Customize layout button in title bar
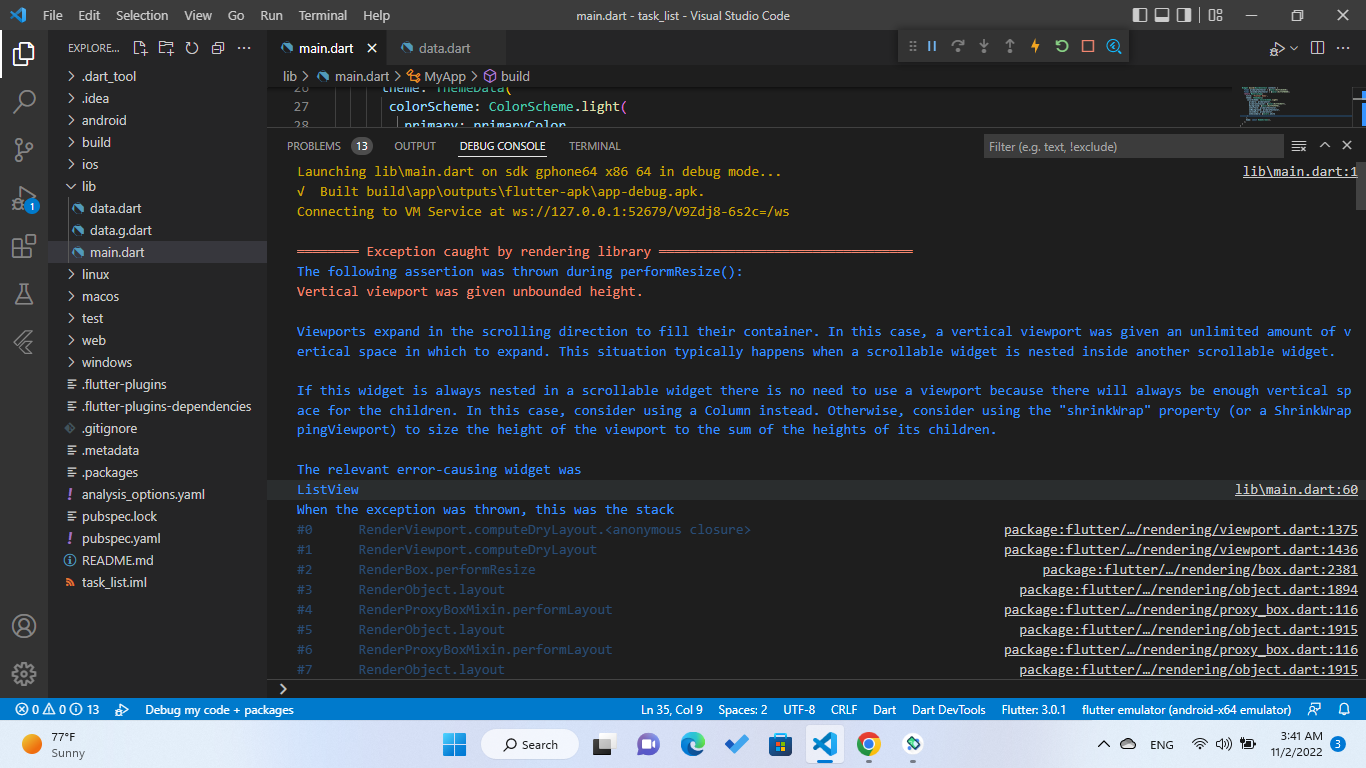Screen dimensions: 1366x768 coord(1215,15)
